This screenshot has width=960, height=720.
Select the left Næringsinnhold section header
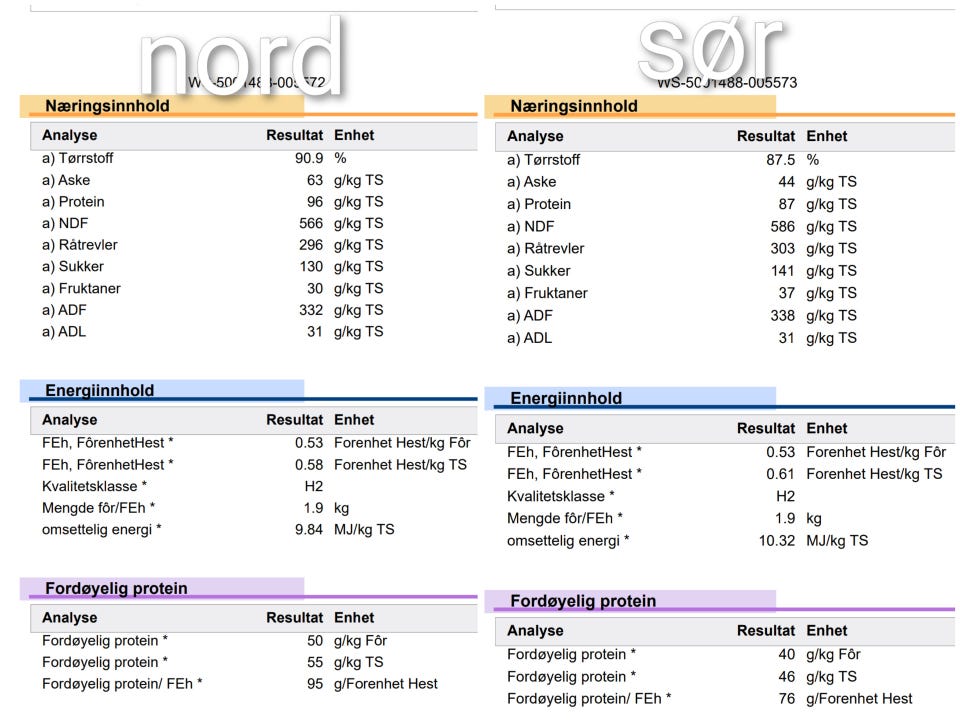point(107,105)
